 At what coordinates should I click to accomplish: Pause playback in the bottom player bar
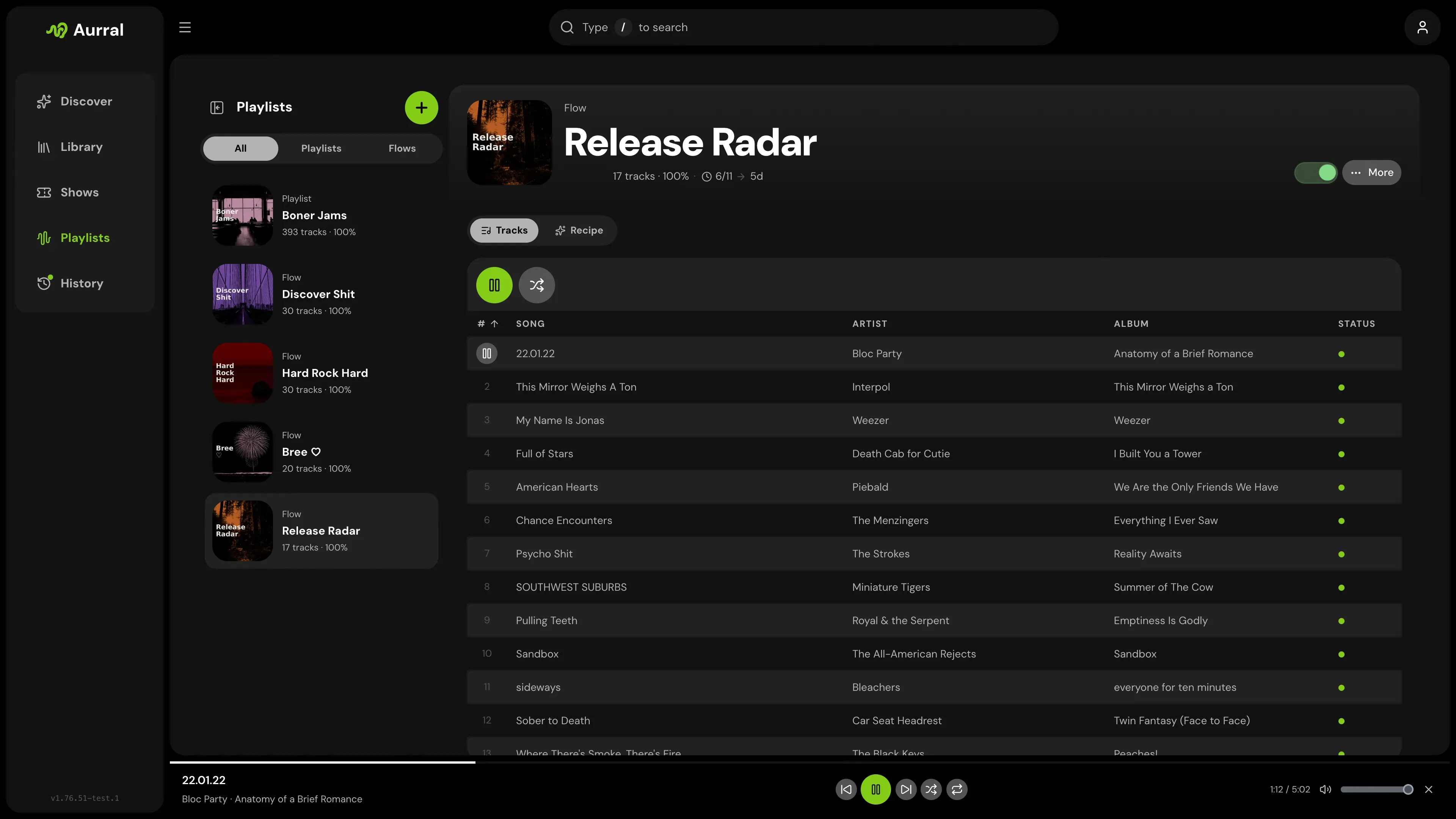click(x=875, y=789)
